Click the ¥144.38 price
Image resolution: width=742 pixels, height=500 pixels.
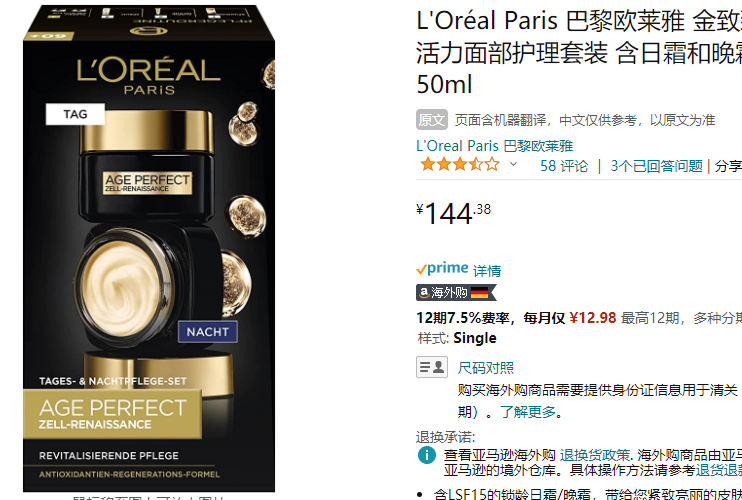[453, 213]
